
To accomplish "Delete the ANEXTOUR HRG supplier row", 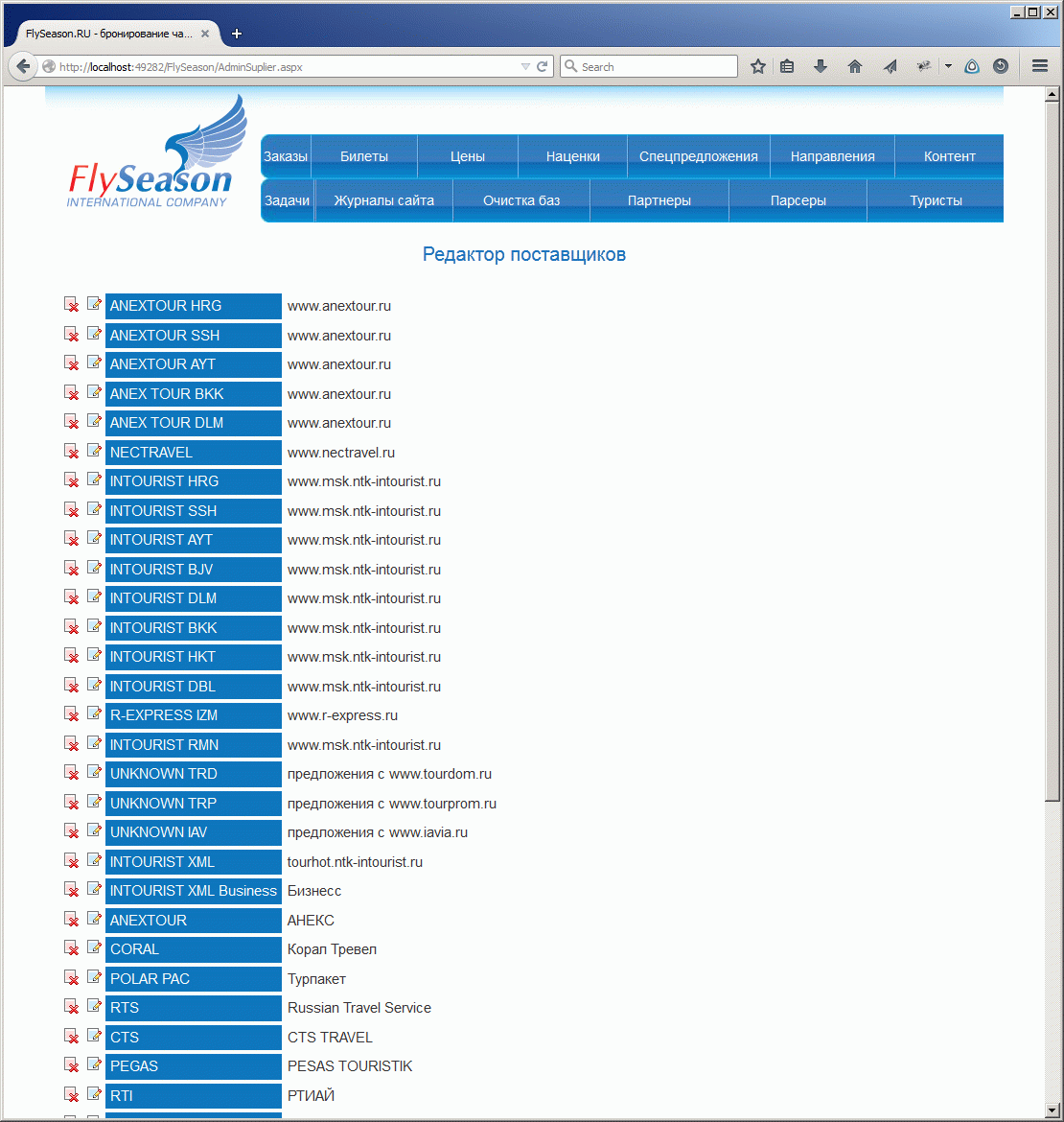I will point(72,305).
